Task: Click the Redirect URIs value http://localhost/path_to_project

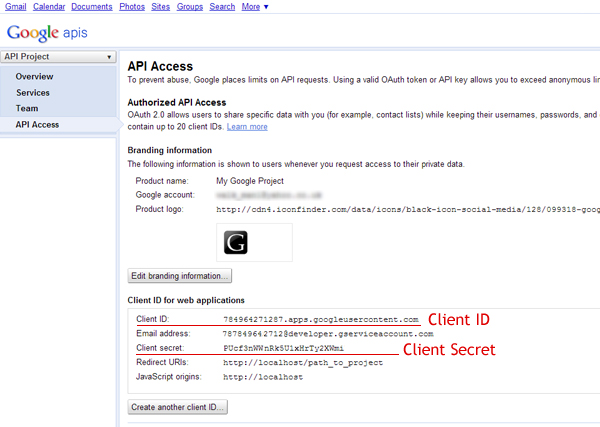Action: [303, 363]
